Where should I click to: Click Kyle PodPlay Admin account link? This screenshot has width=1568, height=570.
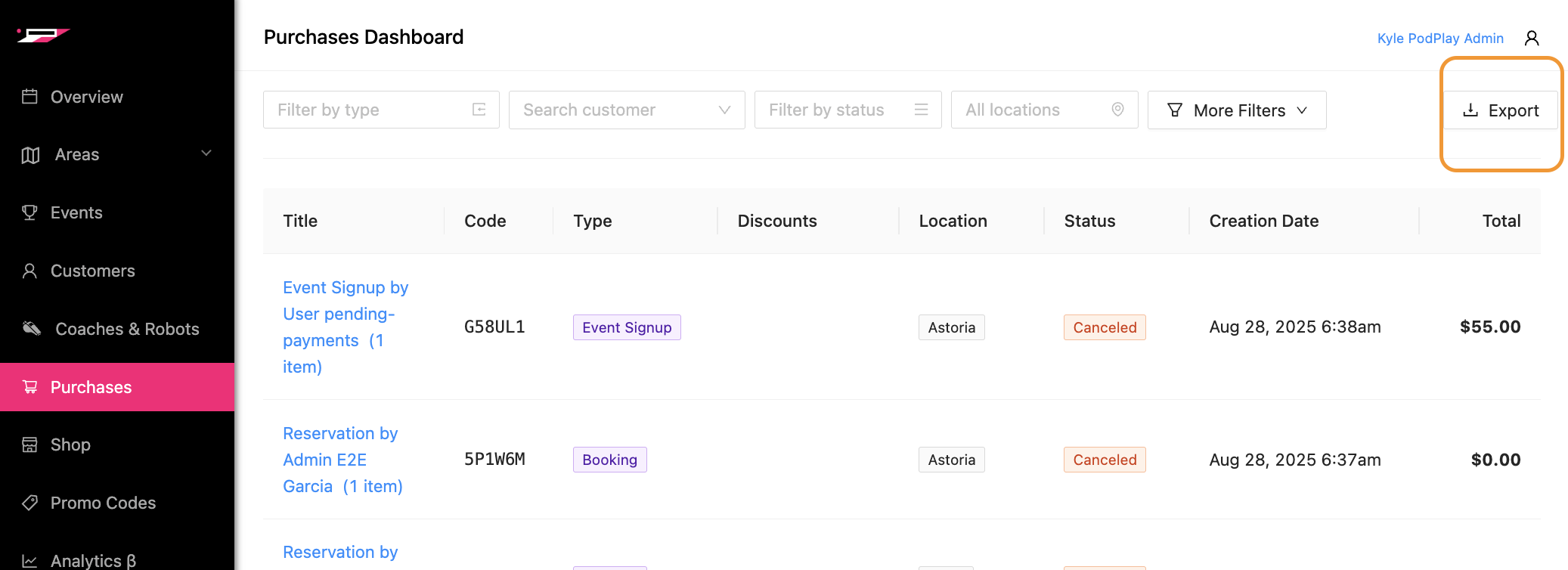point(1439,39)
